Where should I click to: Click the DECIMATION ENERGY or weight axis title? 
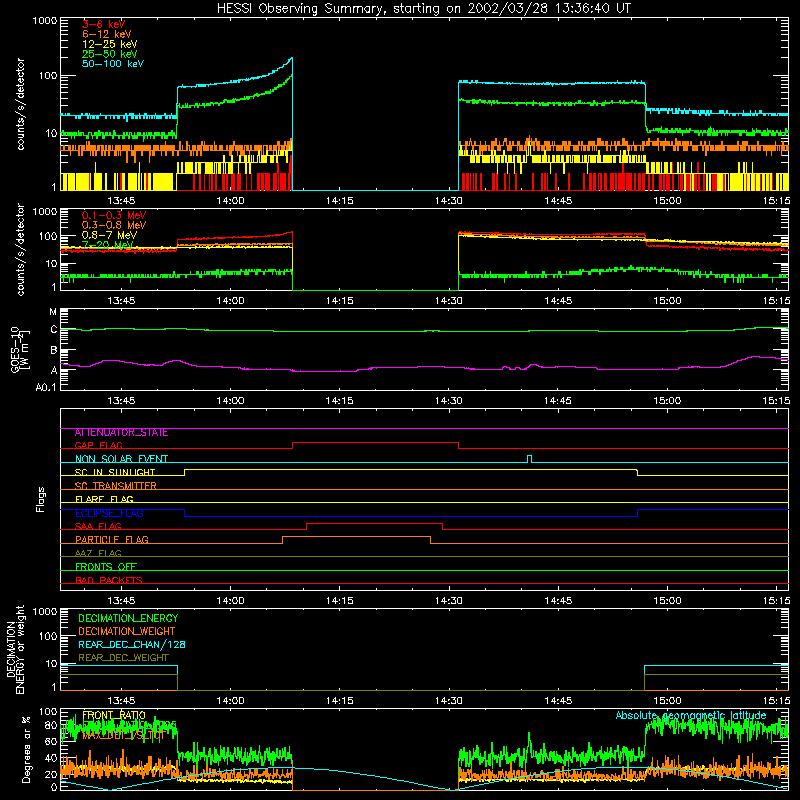[15, 649]
